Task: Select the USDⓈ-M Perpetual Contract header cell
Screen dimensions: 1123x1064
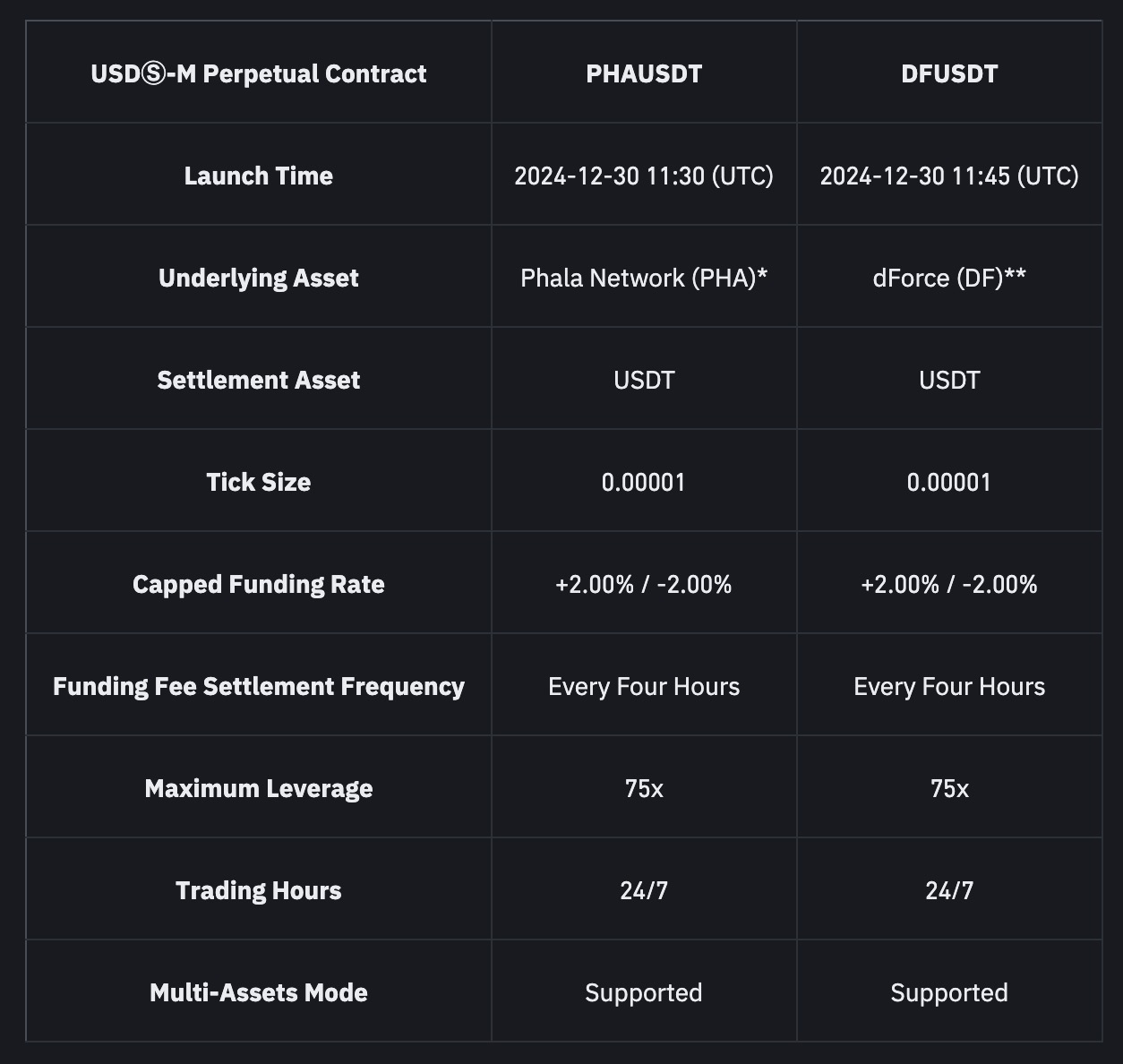Action: [259, 73]
